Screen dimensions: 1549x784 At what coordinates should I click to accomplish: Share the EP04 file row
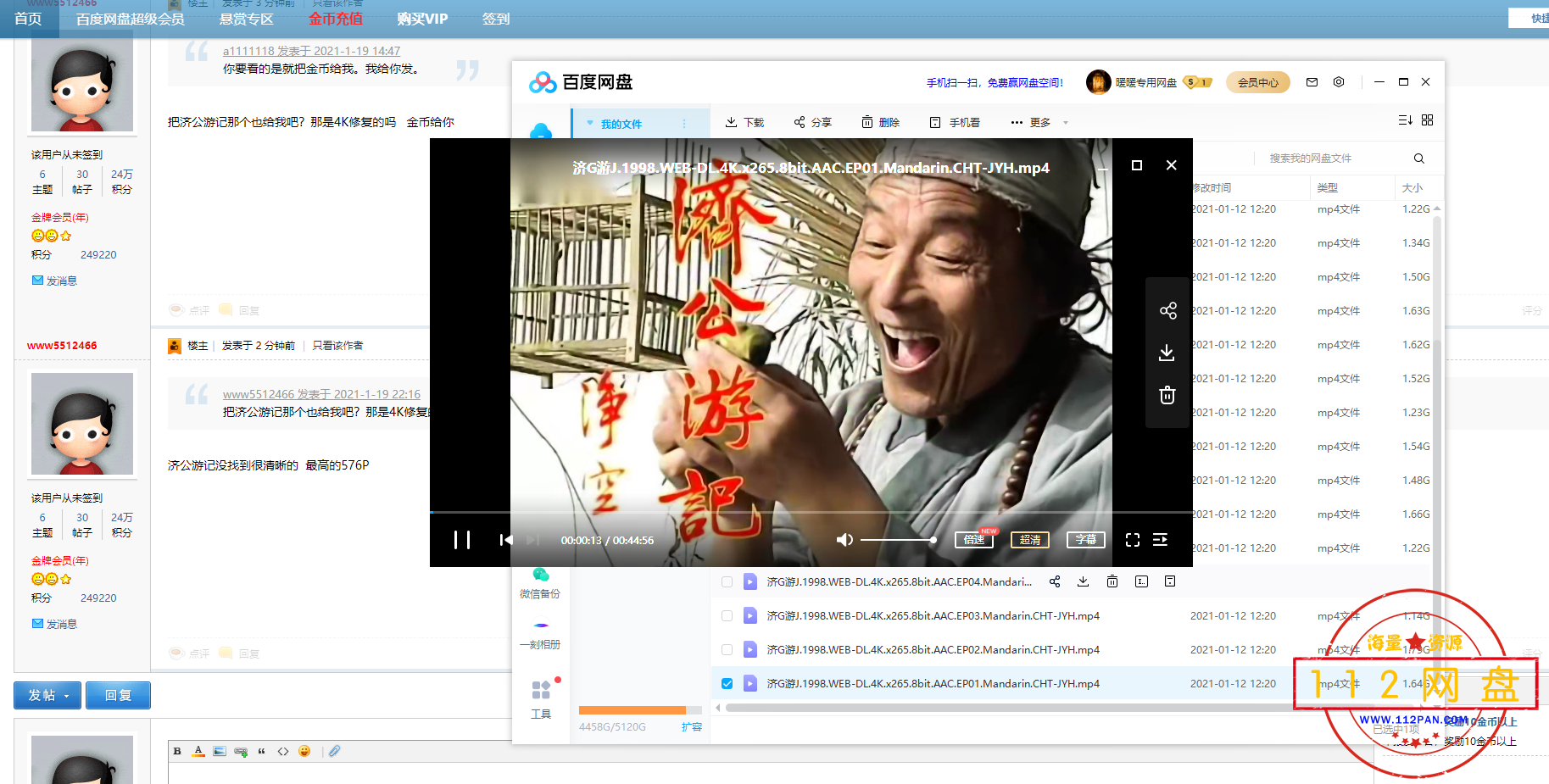click(1055, 581)
